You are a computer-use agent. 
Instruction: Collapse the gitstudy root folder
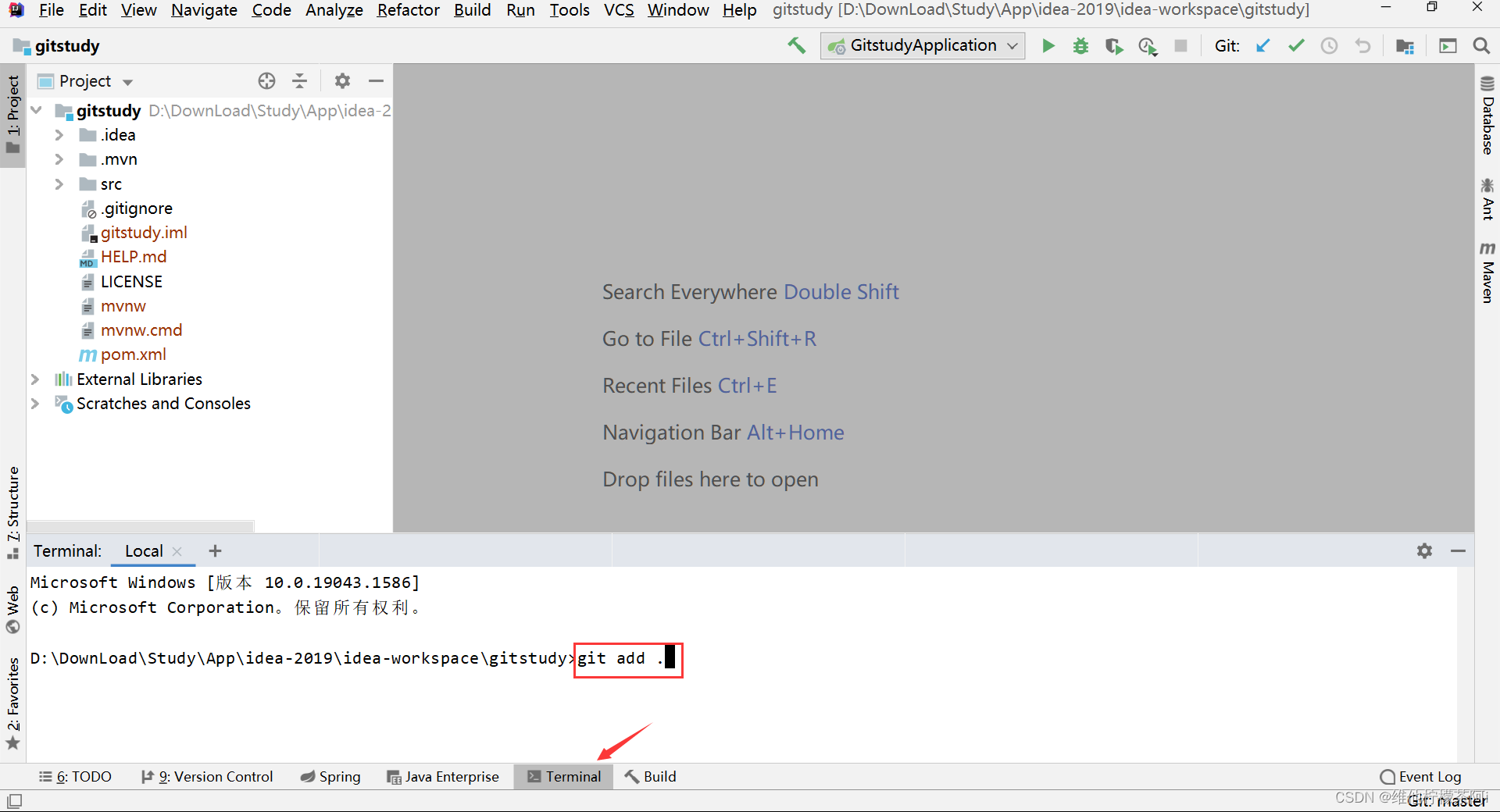[x=37, y=110]
